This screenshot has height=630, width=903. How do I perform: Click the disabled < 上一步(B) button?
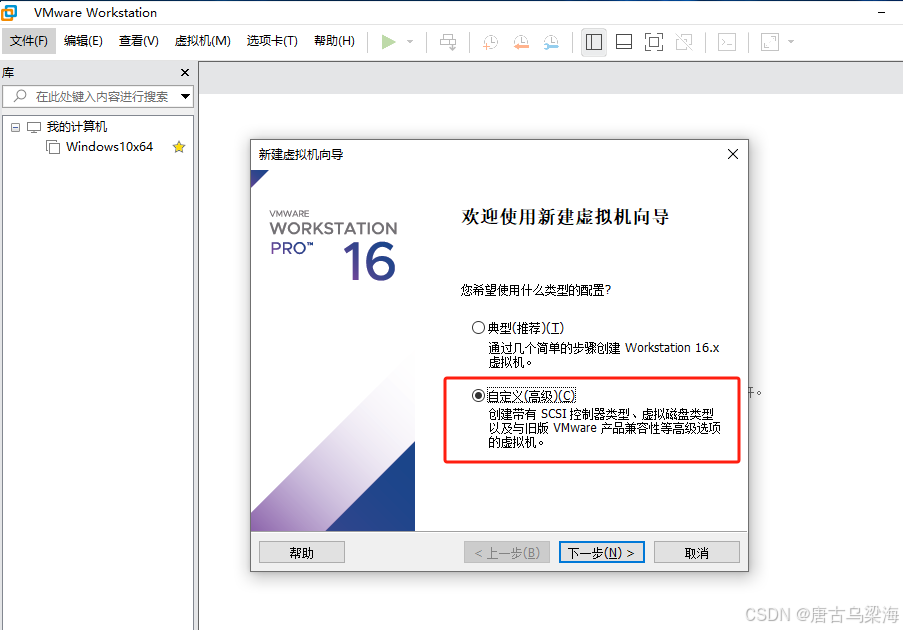pyautogui.click(x=507, y=552)
